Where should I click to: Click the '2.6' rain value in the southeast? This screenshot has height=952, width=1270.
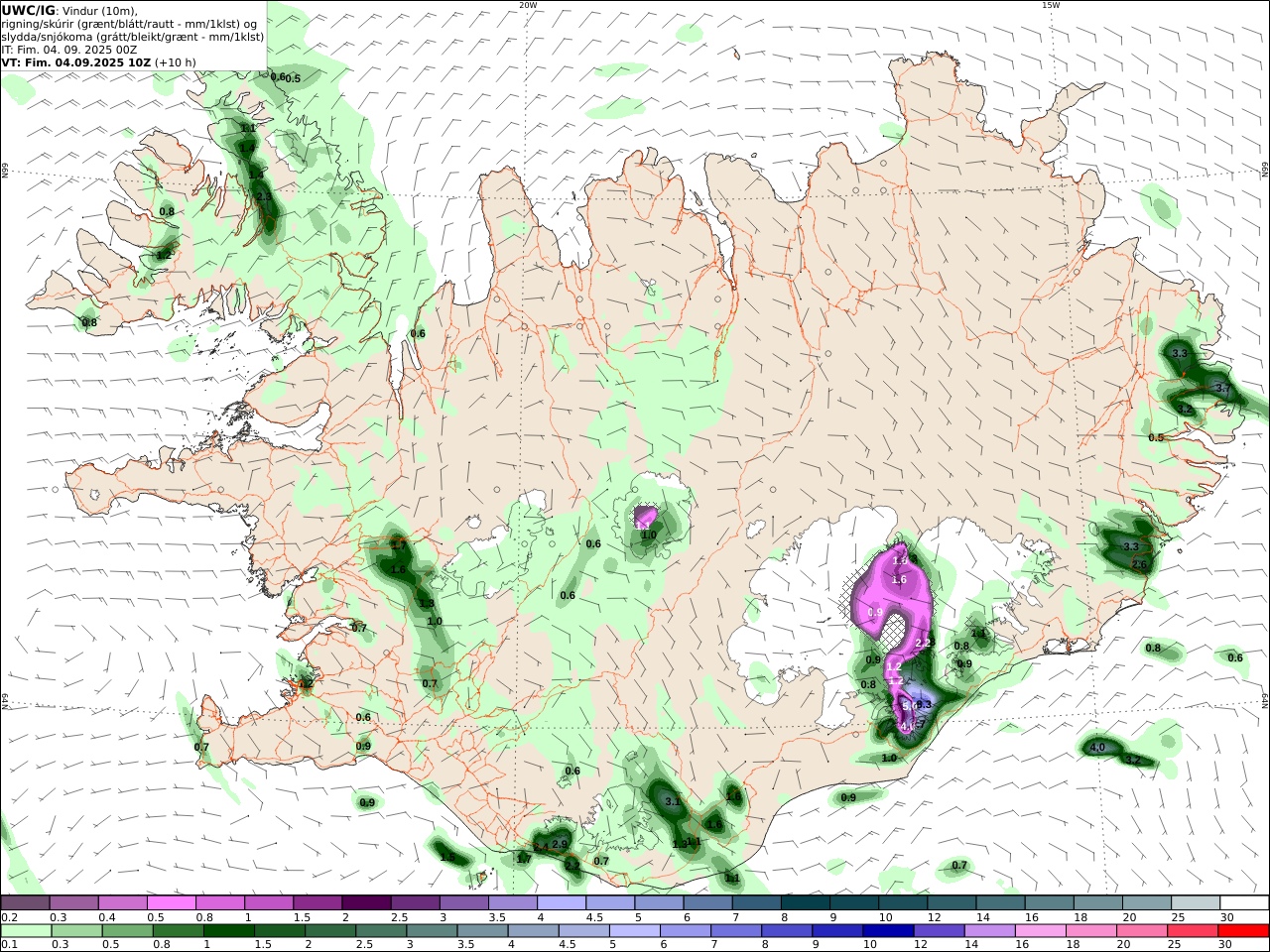coord(1139,564)
